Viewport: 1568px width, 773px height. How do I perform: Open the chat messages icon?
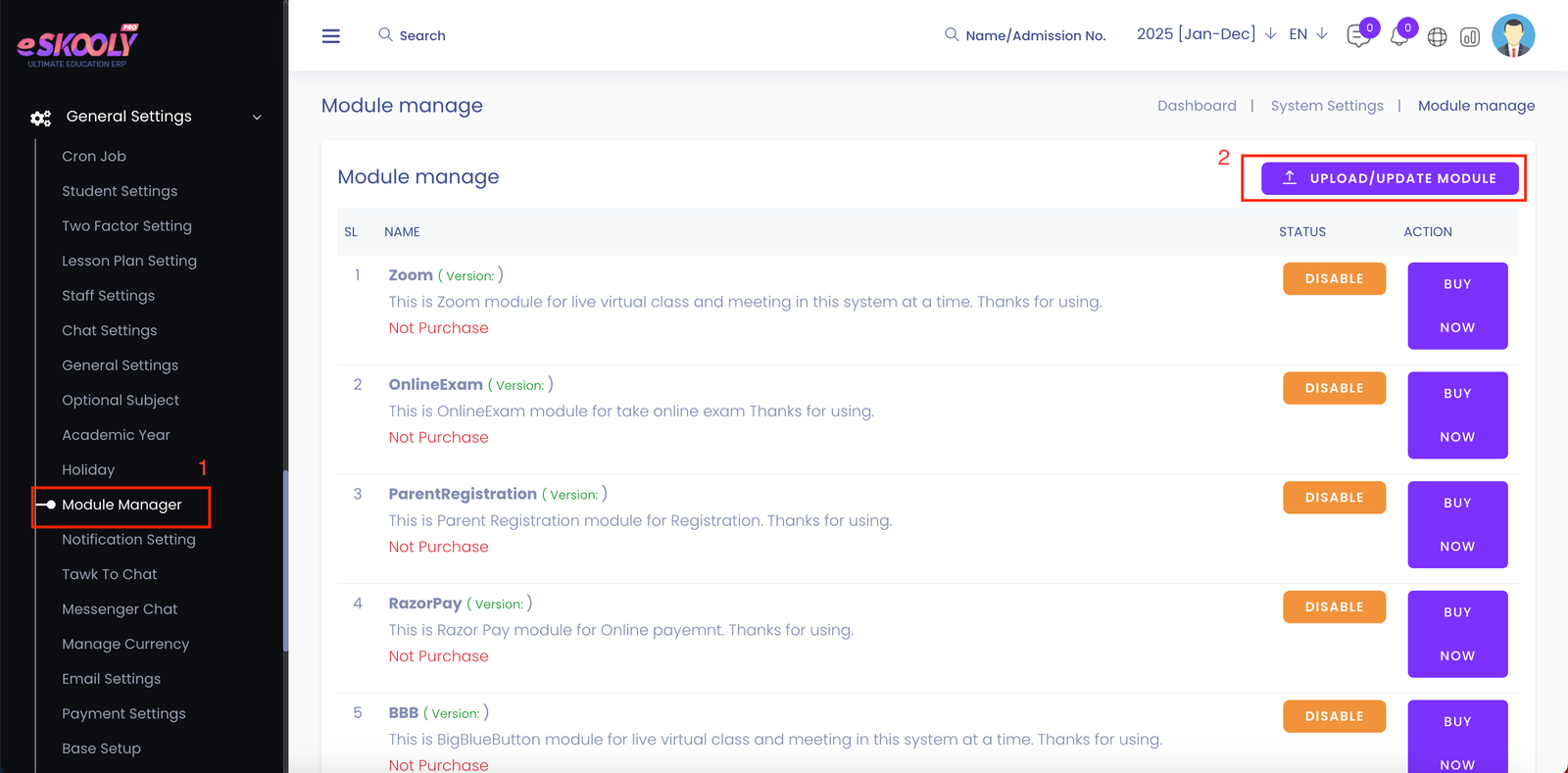tap(1357, 36)
